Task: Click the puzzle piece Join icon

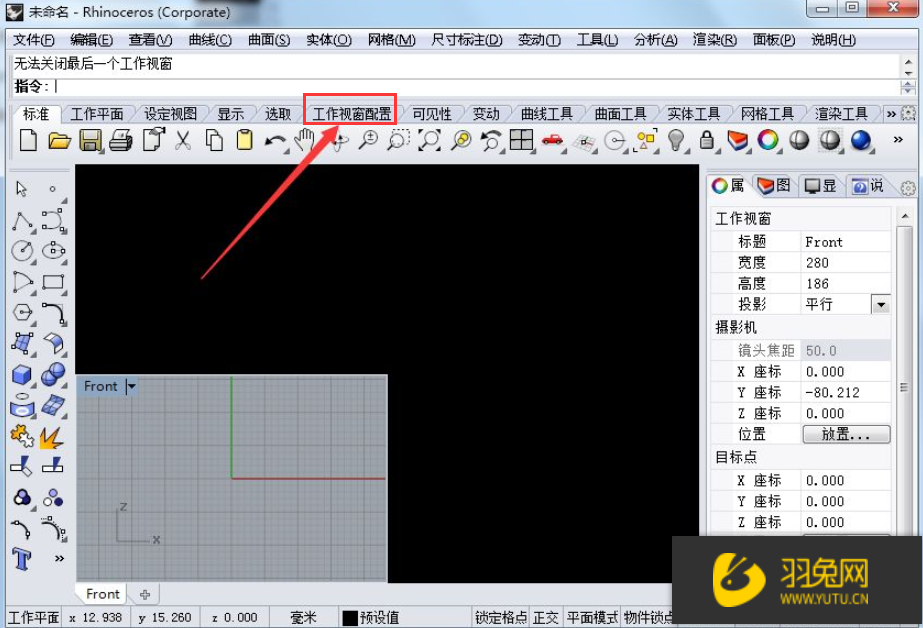Action: (x=22, y=437)
